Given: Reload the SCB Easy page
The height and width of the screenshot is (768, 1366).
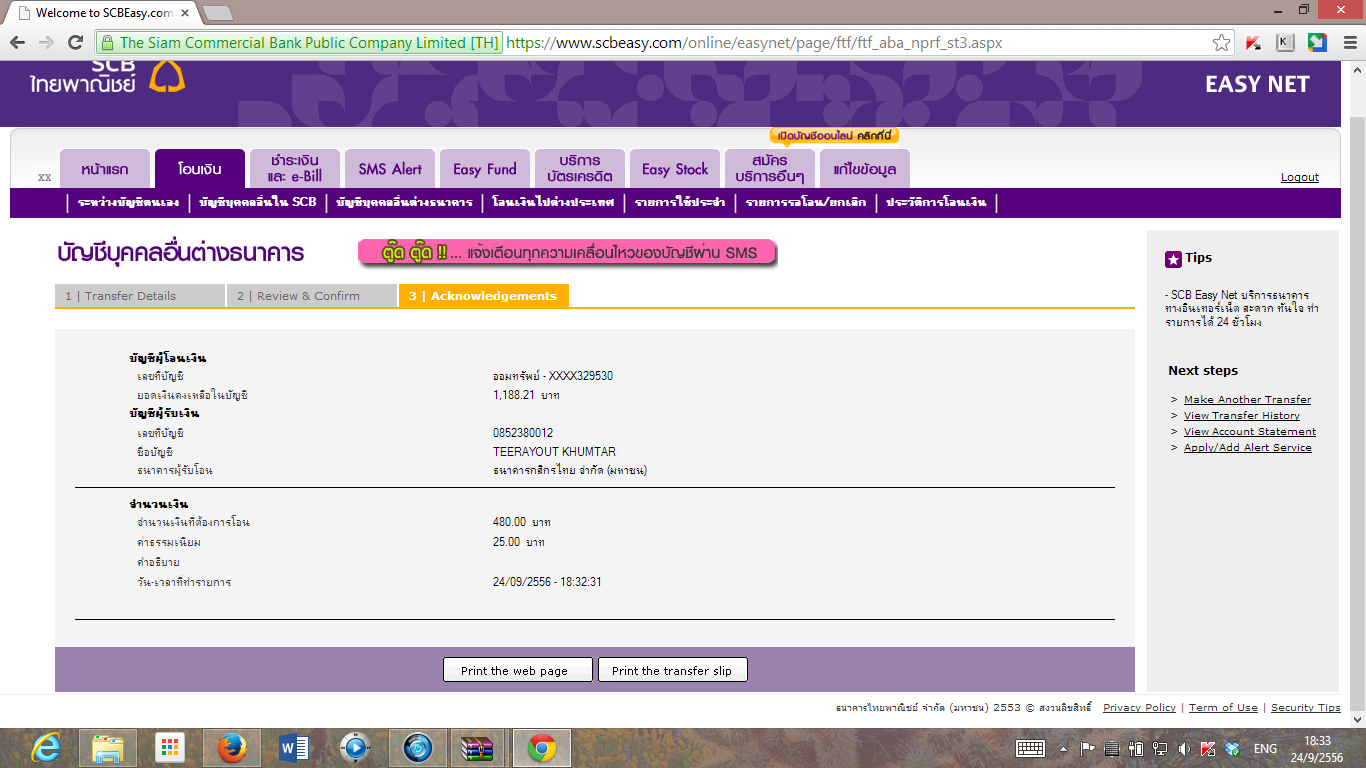Looking at the screenshot, I should click(75, 43).
